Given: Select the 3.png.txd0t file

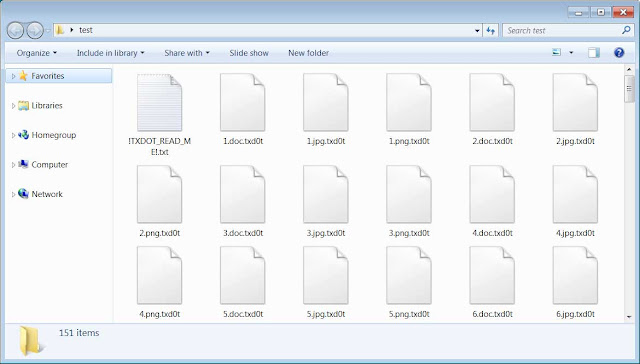Looking at the screenshot, I should [x=409, y=201].
